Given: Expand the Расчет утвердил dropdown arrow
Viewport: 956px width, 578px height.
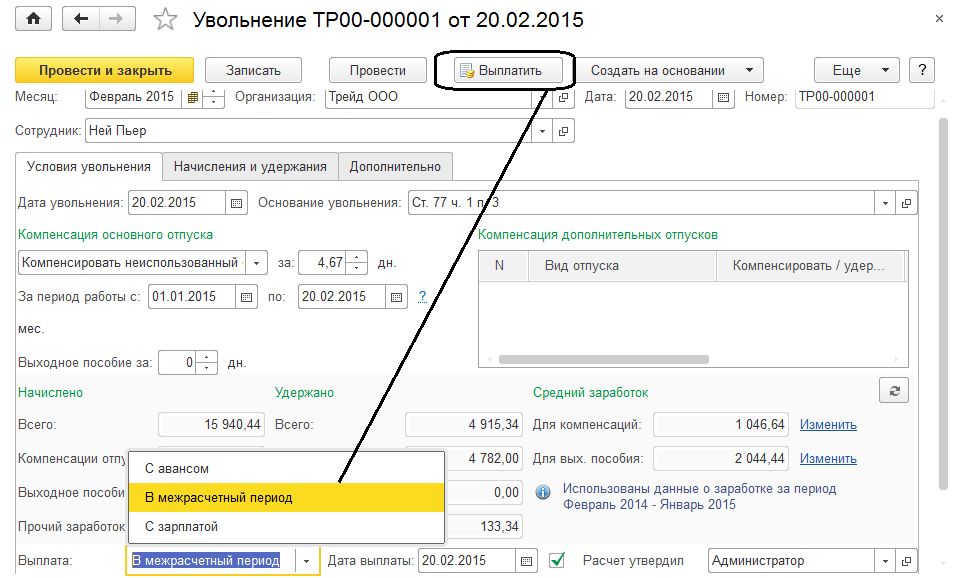Looking at the screenshot, I should point(885,561).
